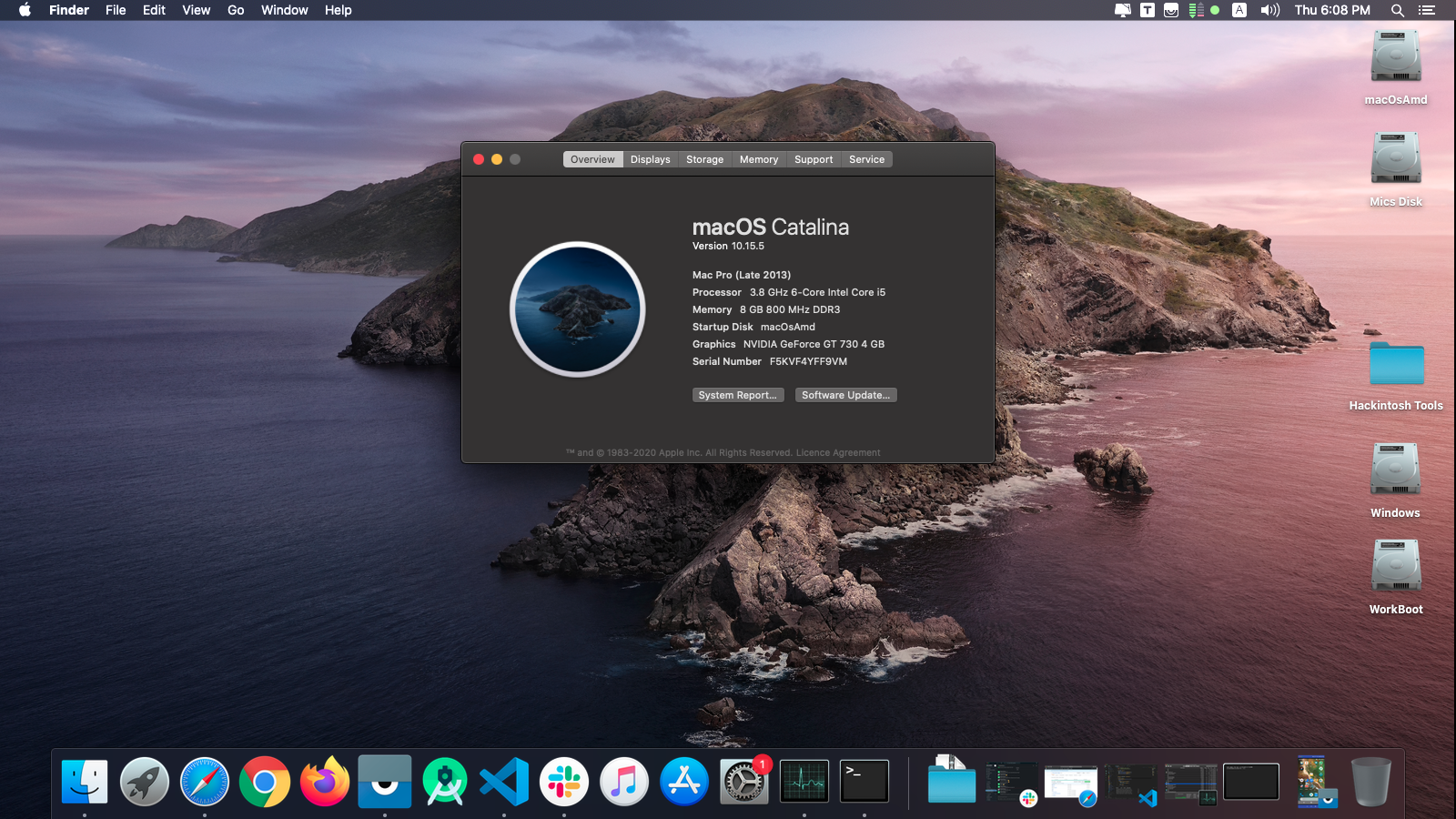The height and width of the screenshot is (819, 1456).
Task: Open the Finder menu
Action: tap(69, 10)
